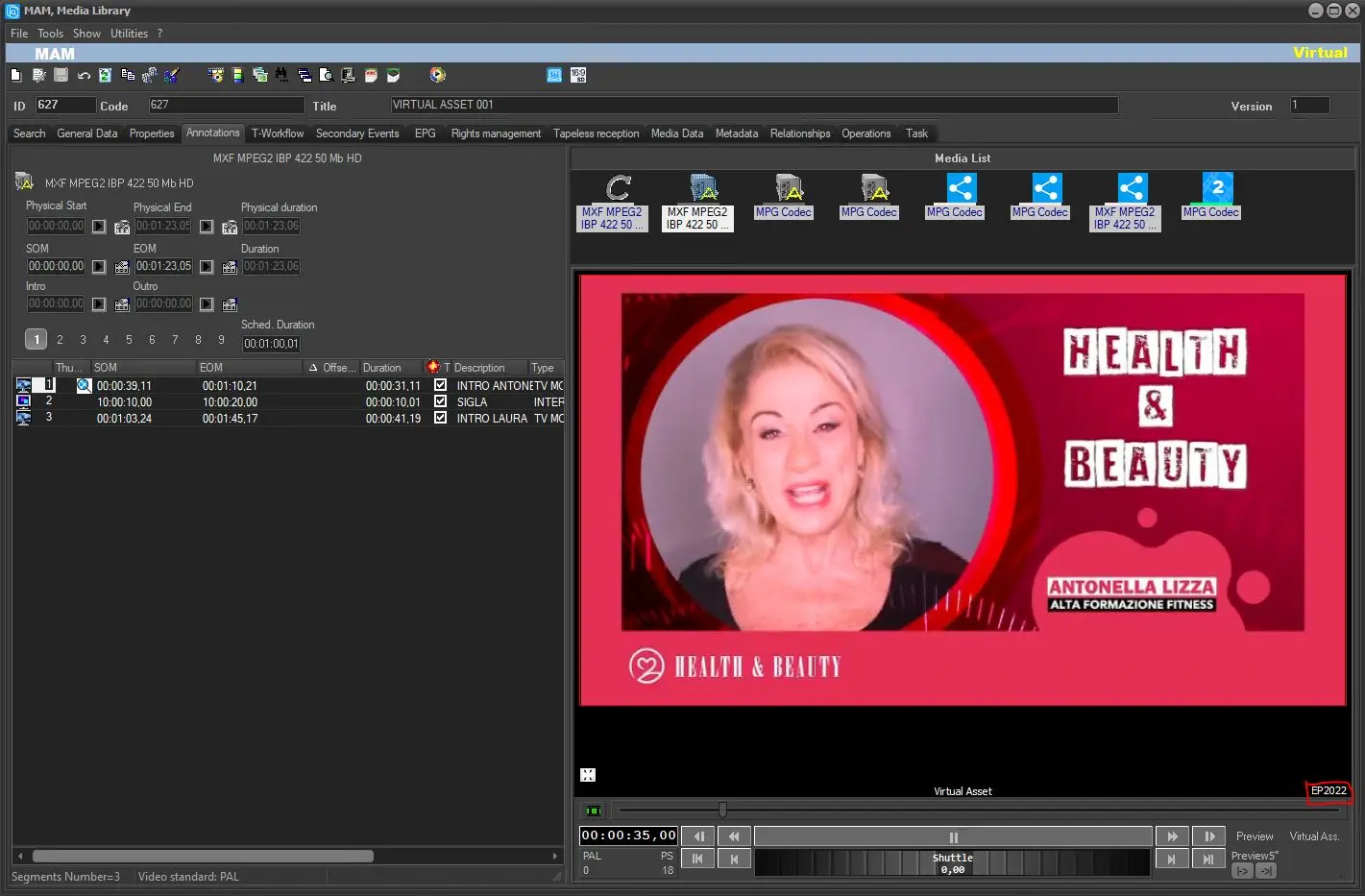The height and width of the screenshot is (896, 1365).
Task: Toggle the checkbox on the SIGLA segment row
Action: tap(440, 401)
